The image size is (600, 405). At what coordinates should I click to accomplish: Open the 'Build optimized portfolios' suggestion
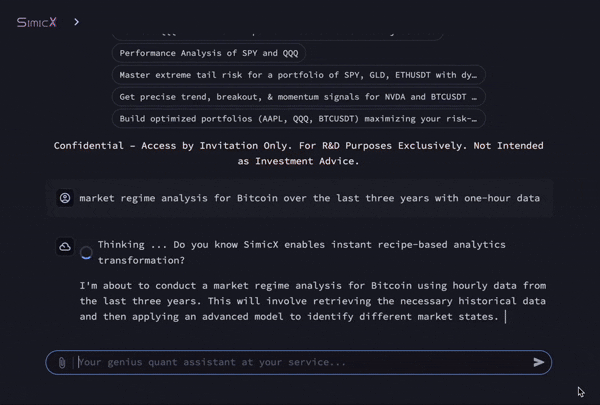pos(298,118)
